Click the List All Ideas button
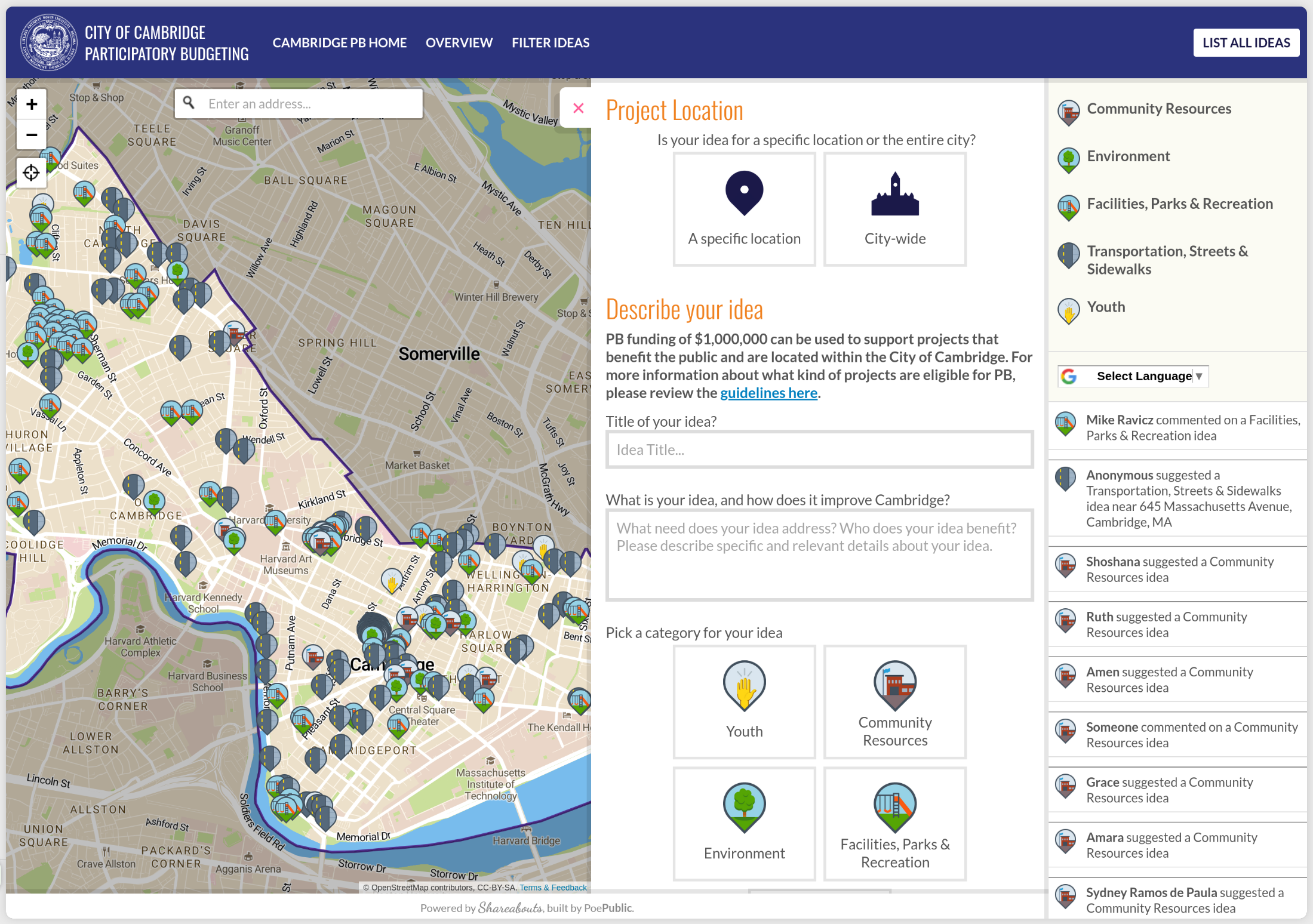Screen dimensions: 1313x924 [x=1246, y=42]
